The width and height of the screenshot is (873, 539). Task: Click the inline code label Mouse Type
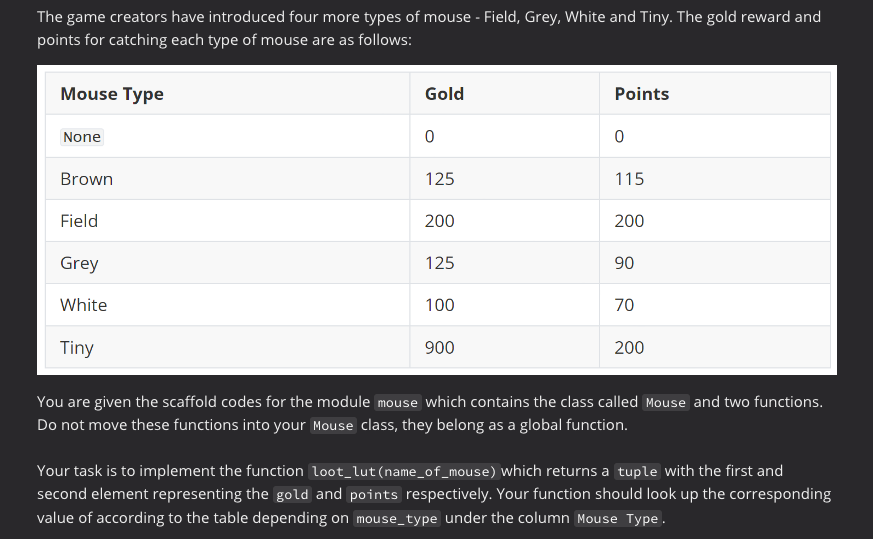pyautogui.click(x=617, y=518)
